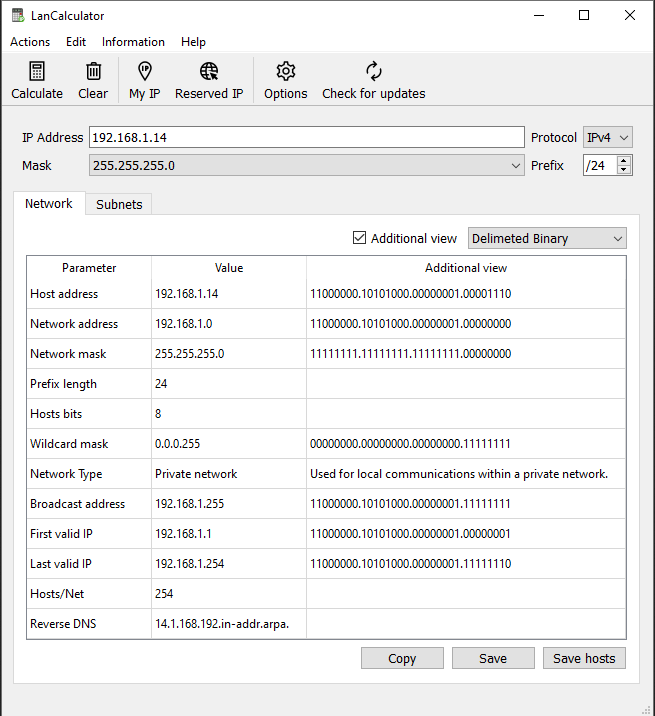655x716 pixels.
Task: Click the Hosts bits parameter label
Action: coord(56,414)
